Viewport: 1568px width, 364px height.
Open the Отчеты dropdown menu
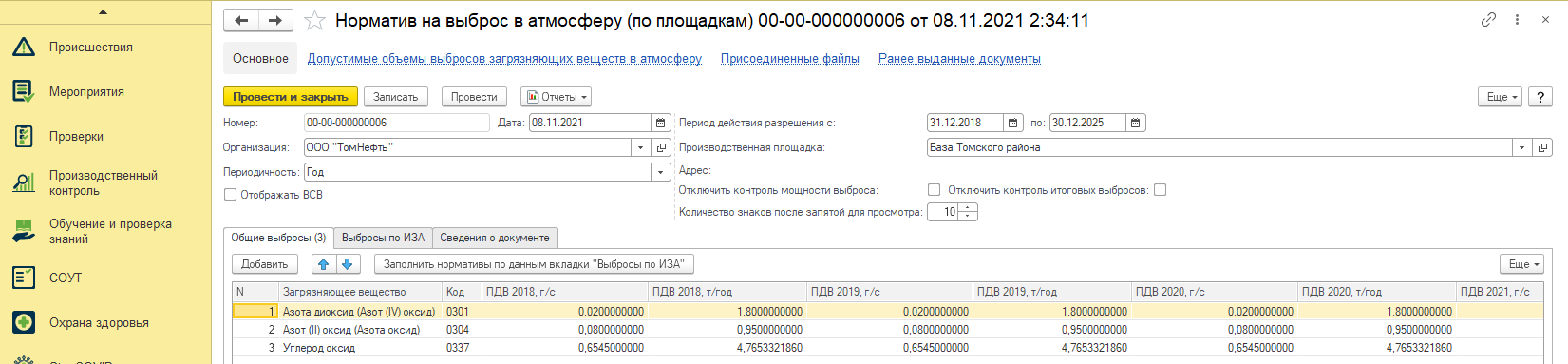557,97
